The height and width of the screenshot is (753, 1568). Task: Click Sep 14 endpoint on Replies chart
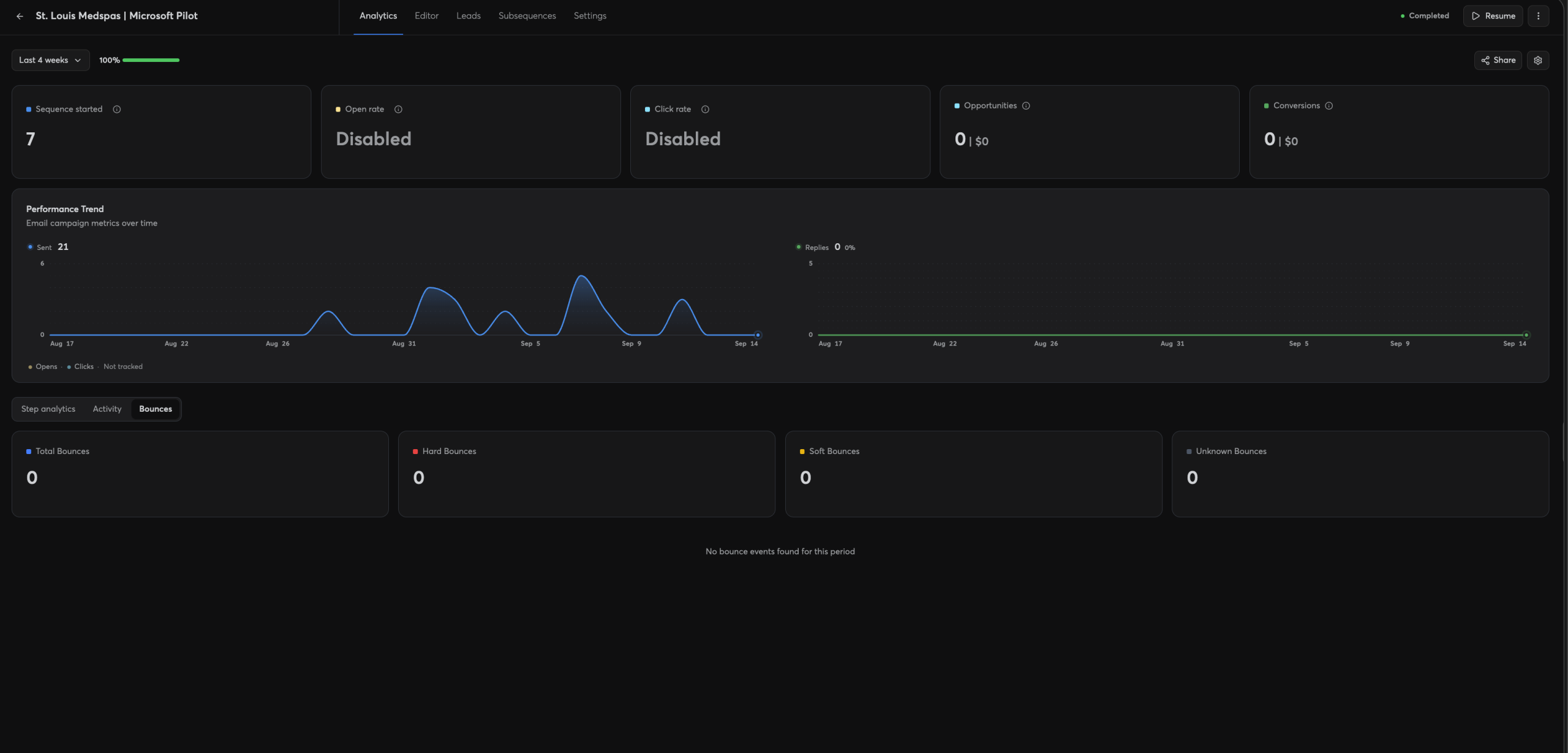(1526, 335)
